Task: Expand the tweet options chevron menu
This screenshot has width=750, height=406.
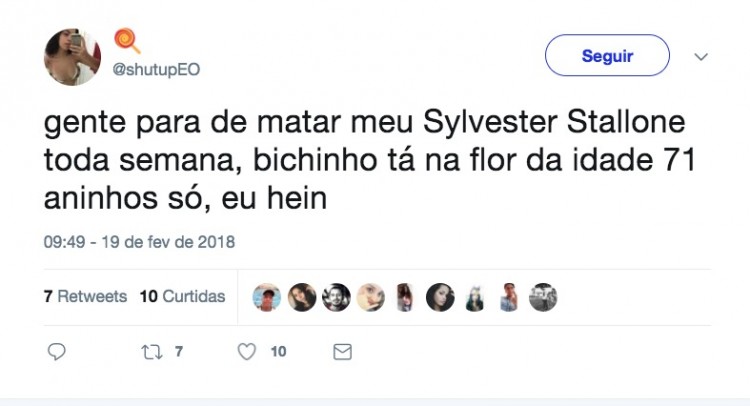Action: coord(701,56)
